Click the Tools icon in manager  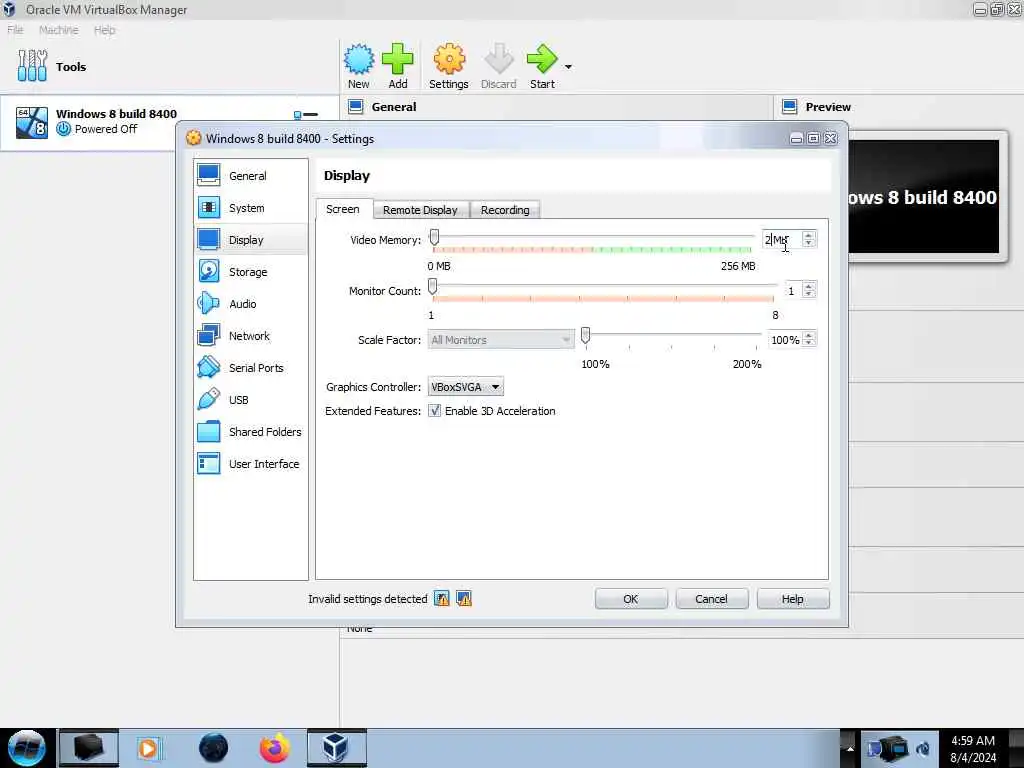coord(32,66)
